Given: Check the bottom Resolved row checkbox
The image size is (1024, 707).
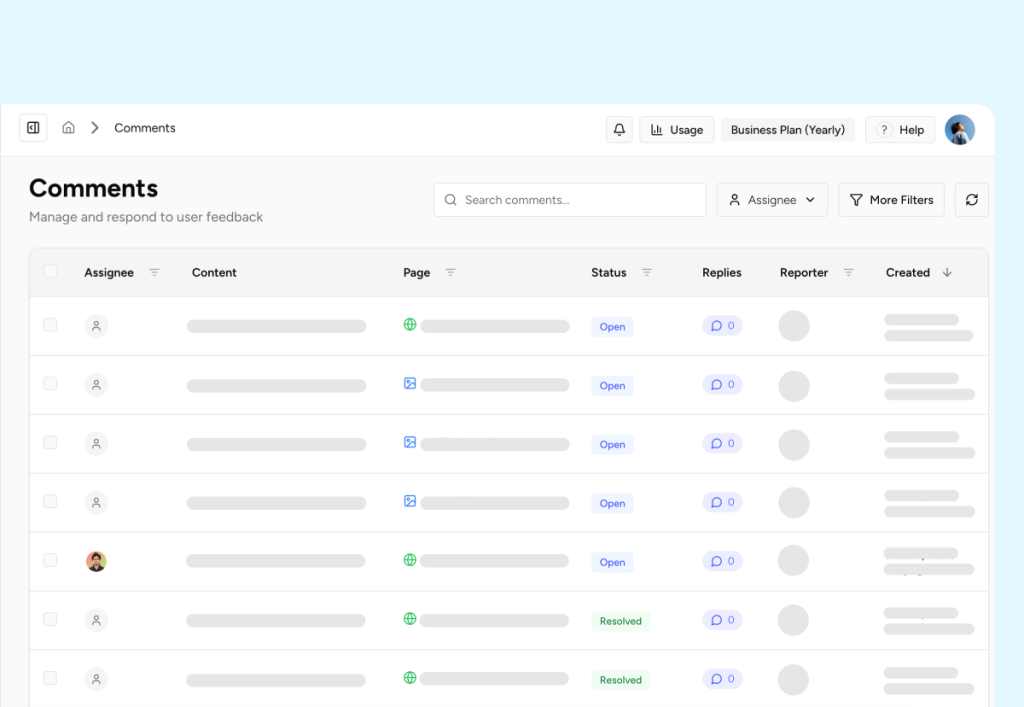Looking at the screenshot, I should (50, 678).
